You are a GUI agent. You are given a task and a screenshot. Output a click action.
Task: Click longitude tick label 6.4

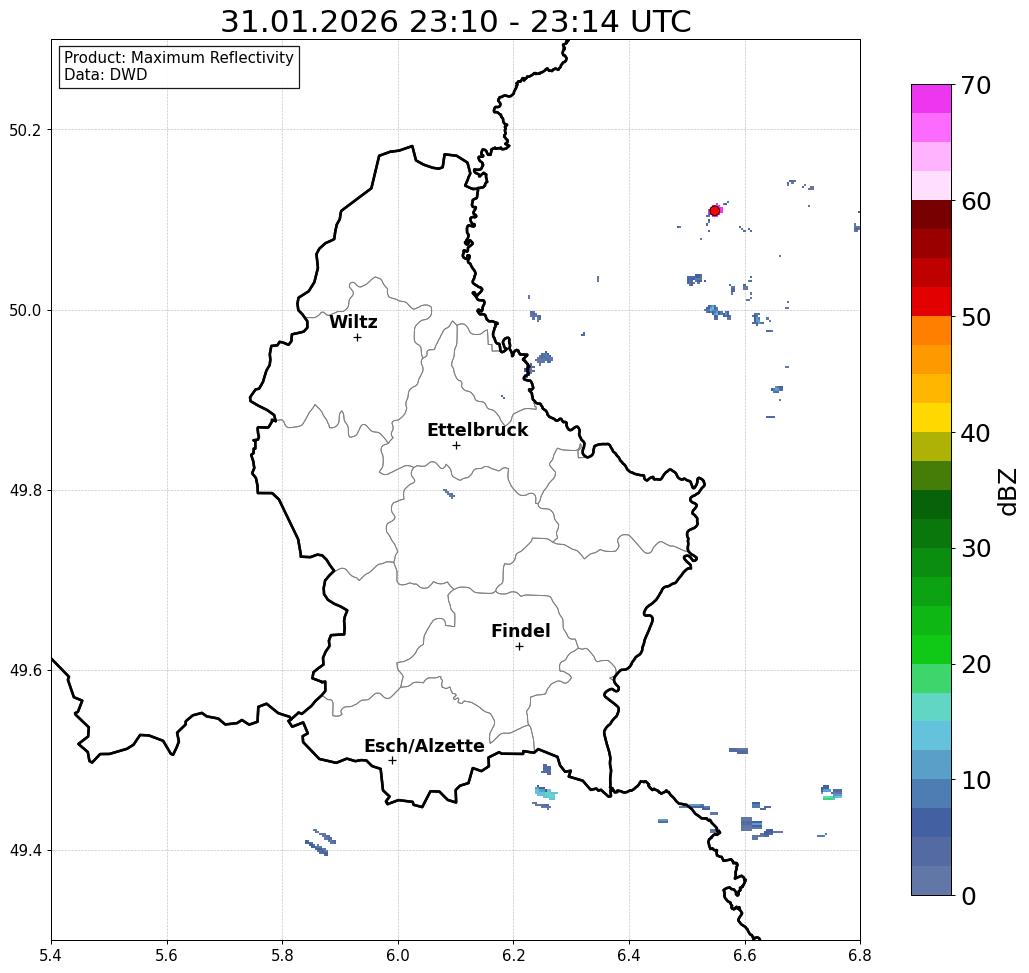(x=629, y=955)
